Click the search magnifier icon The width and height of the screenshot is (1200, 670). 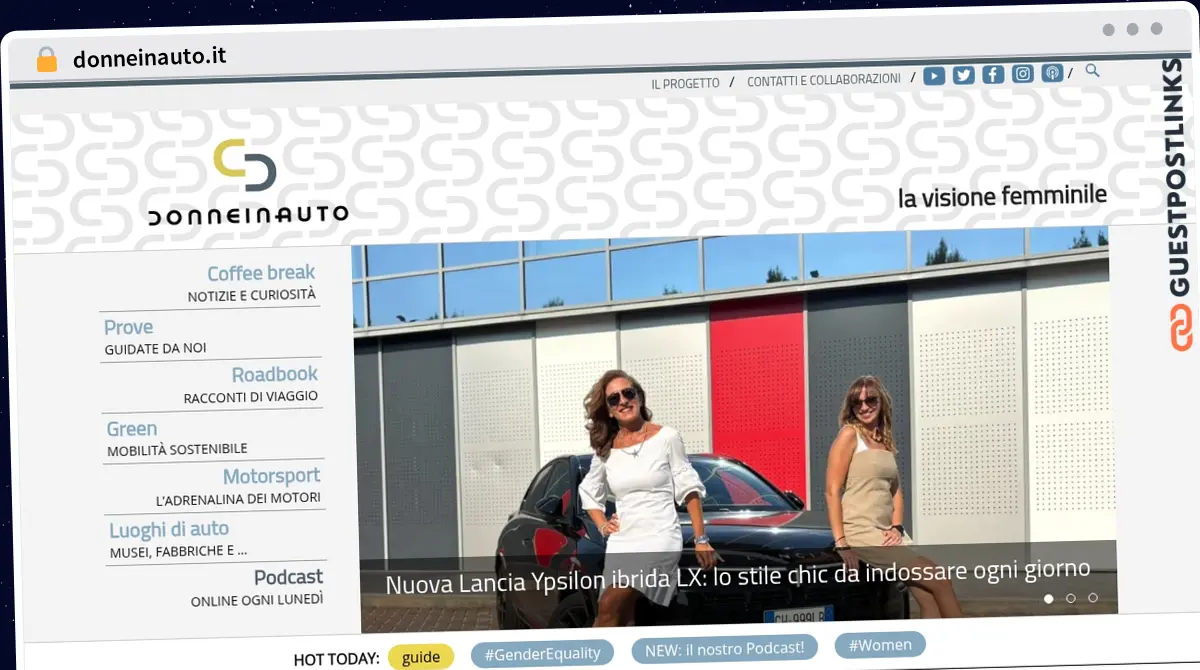(x=1092, y=71)
